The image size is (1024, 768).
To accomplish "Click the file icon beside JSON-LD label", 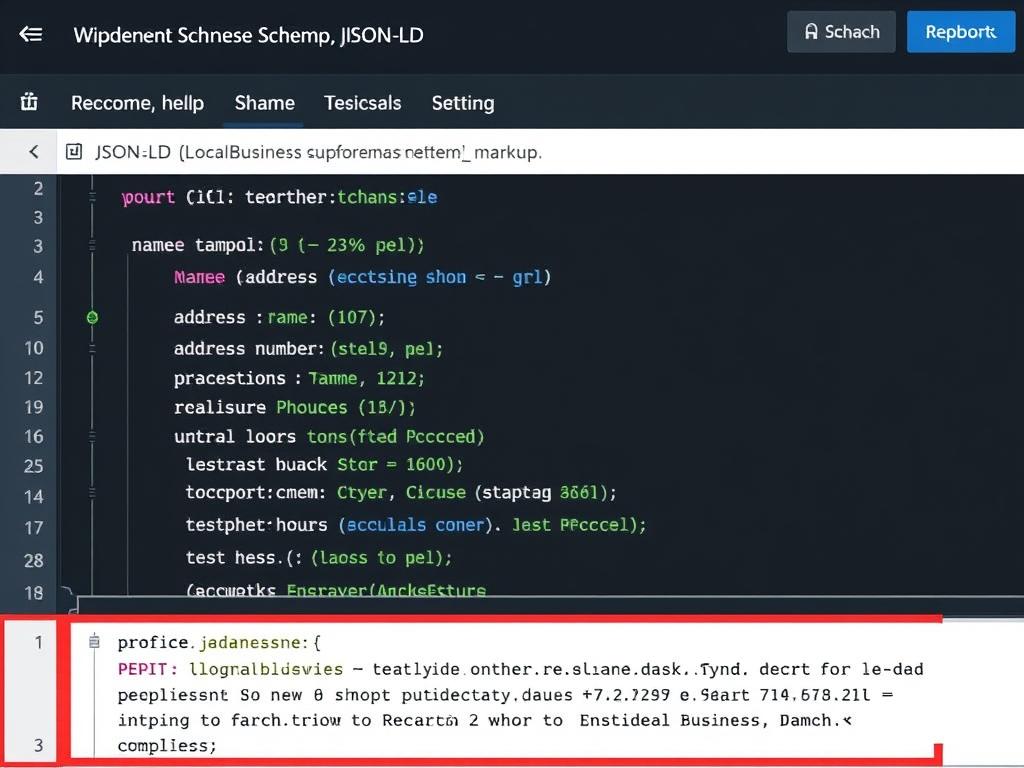I will point(73,152).
